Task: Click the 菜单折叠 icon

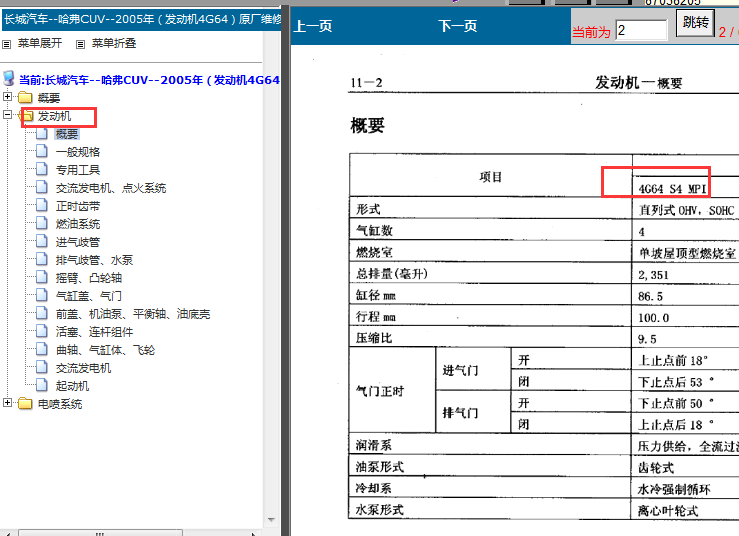Action: (x=81, y=44)
